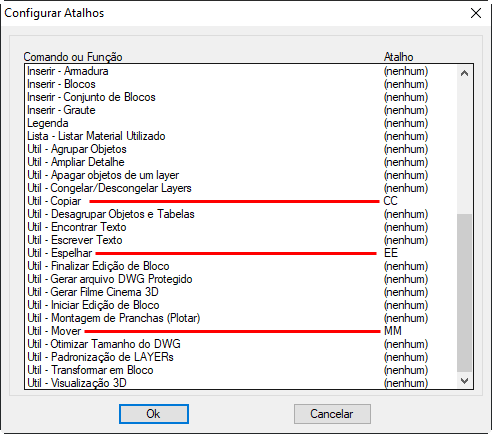
Task: Select Lista - Listar Material Utilizado
Action: pos(241,136)
